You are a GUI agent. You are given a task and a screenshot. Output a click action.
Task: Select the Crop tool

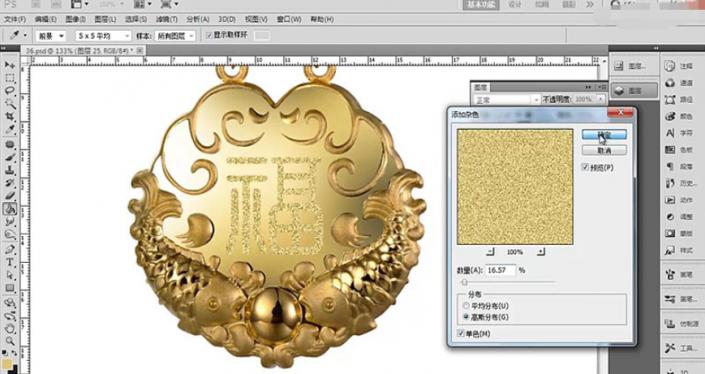10,116
